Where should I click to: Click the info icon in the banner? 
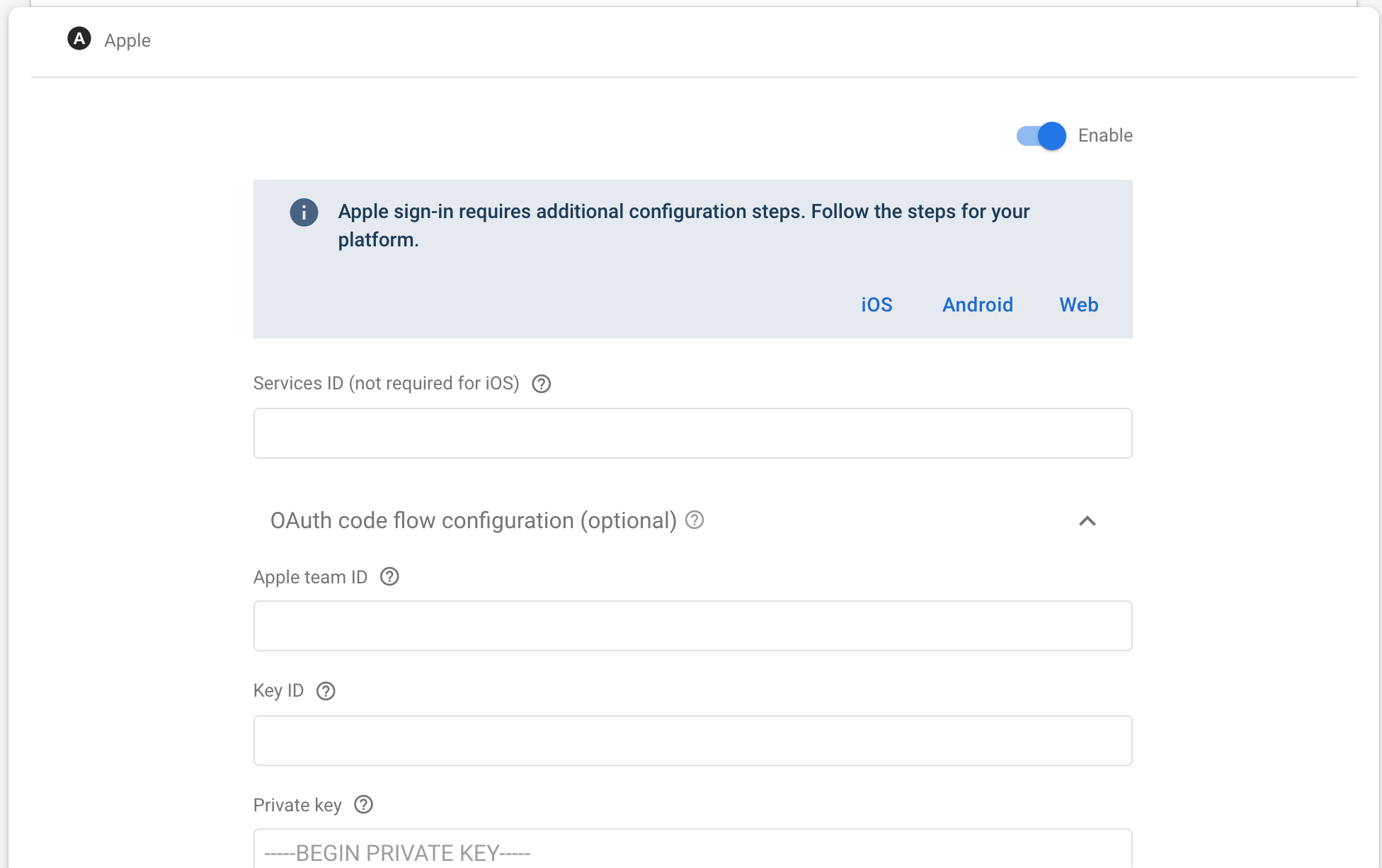(x=304, y=212)
